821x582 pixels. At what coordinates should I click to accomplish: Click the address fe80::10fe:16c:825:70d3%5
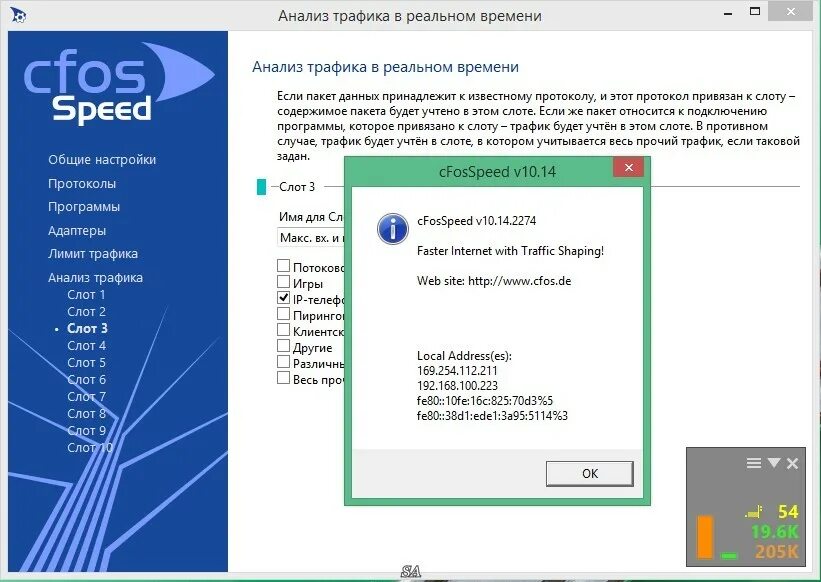[485, 401]
